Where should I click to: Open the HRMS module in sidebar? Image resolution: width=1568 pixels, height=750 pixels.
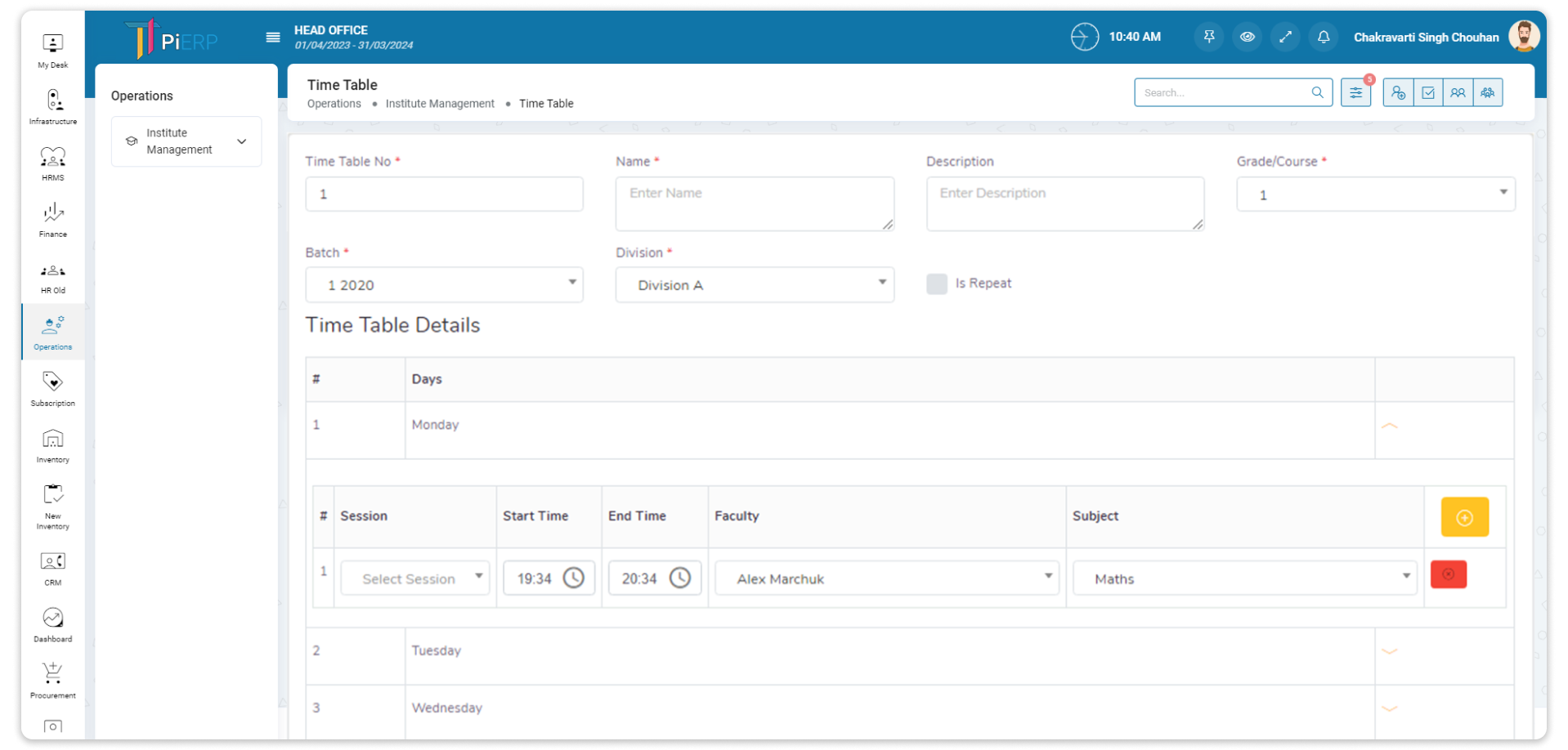coord(52,163)
